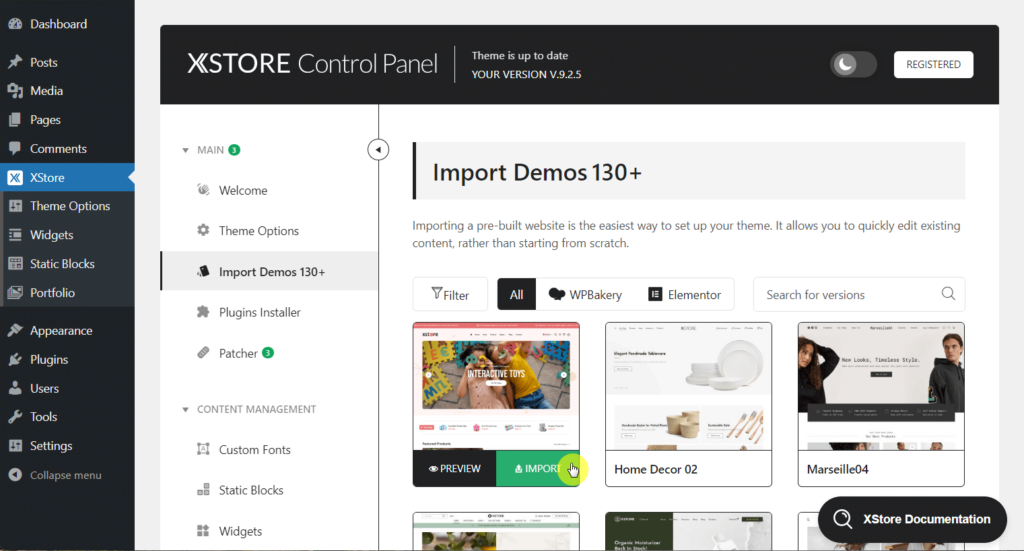Click the Portfolio icon in sidebar
1024x551 pixels.
[15, 292]
